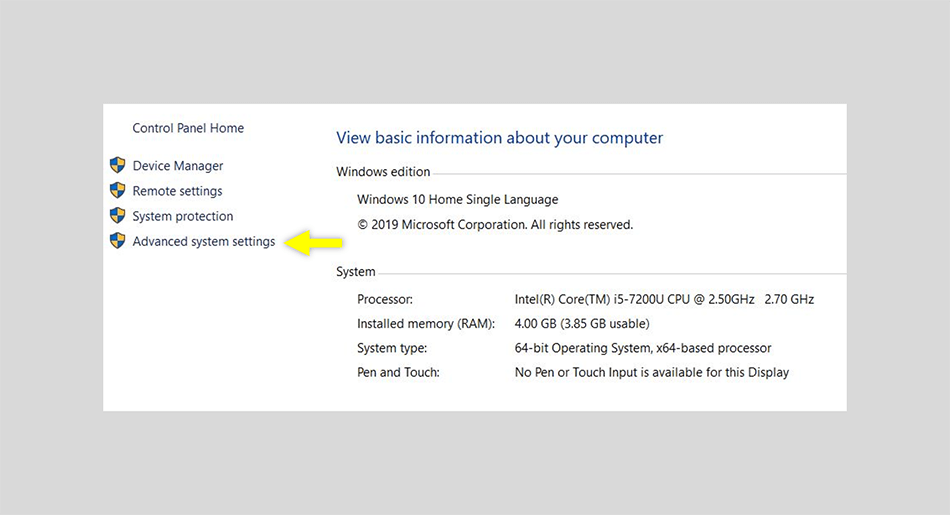Select the value '64-bit Operating System, x64-based processor'
This screenshot has height=515, width=950.
643,348
